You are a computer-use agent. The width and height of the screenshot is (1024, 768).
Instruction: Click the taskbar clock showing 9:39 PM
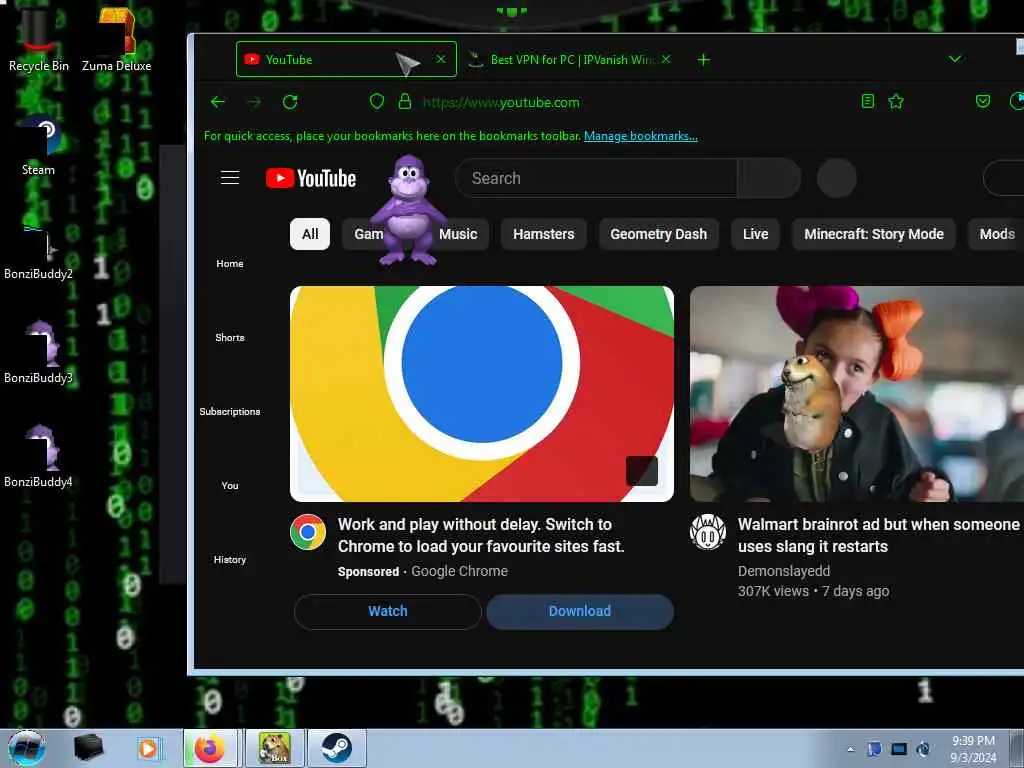tap(973, 749)
